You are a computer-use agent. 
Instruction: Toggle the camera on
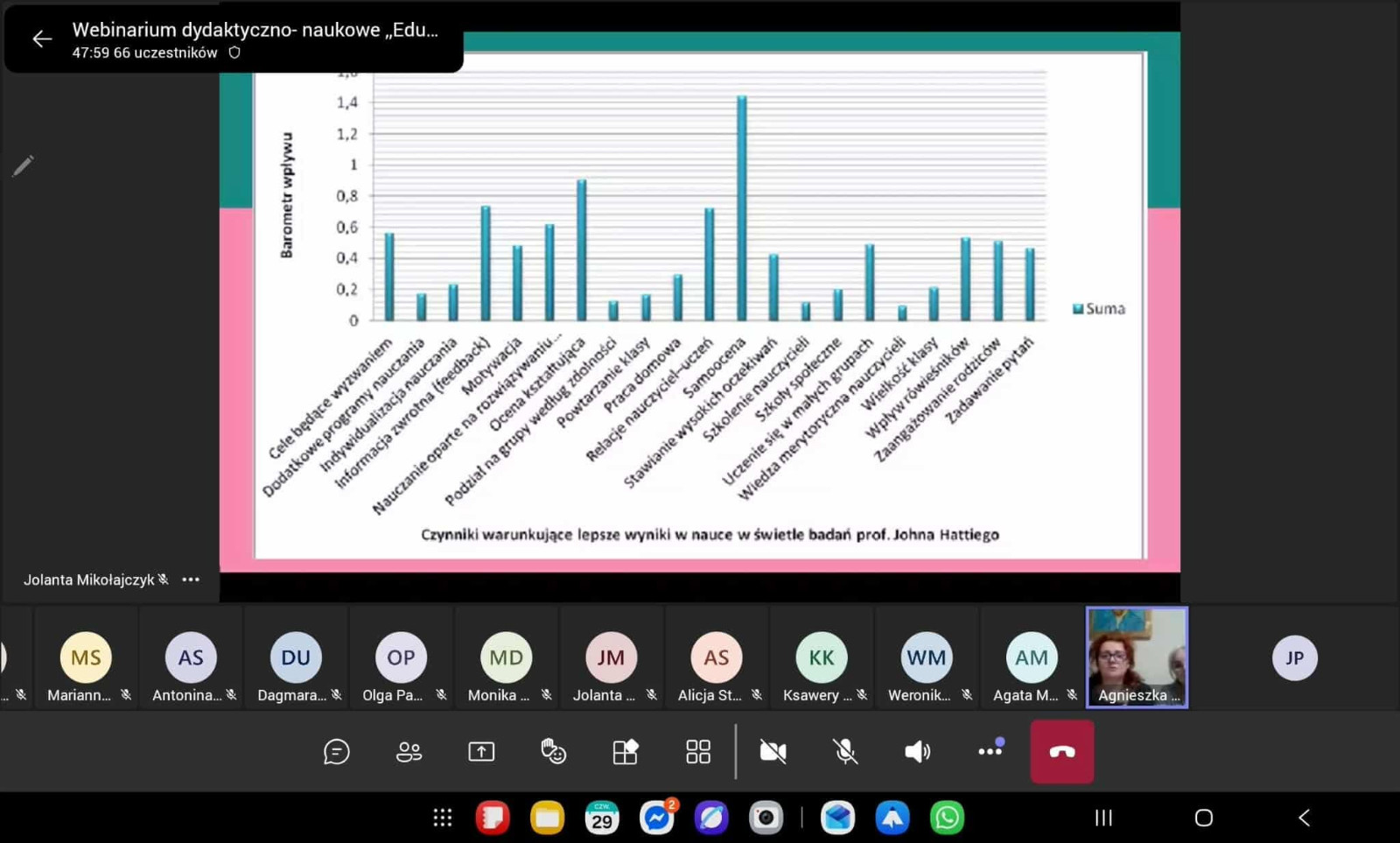click(x=773, y=752)
